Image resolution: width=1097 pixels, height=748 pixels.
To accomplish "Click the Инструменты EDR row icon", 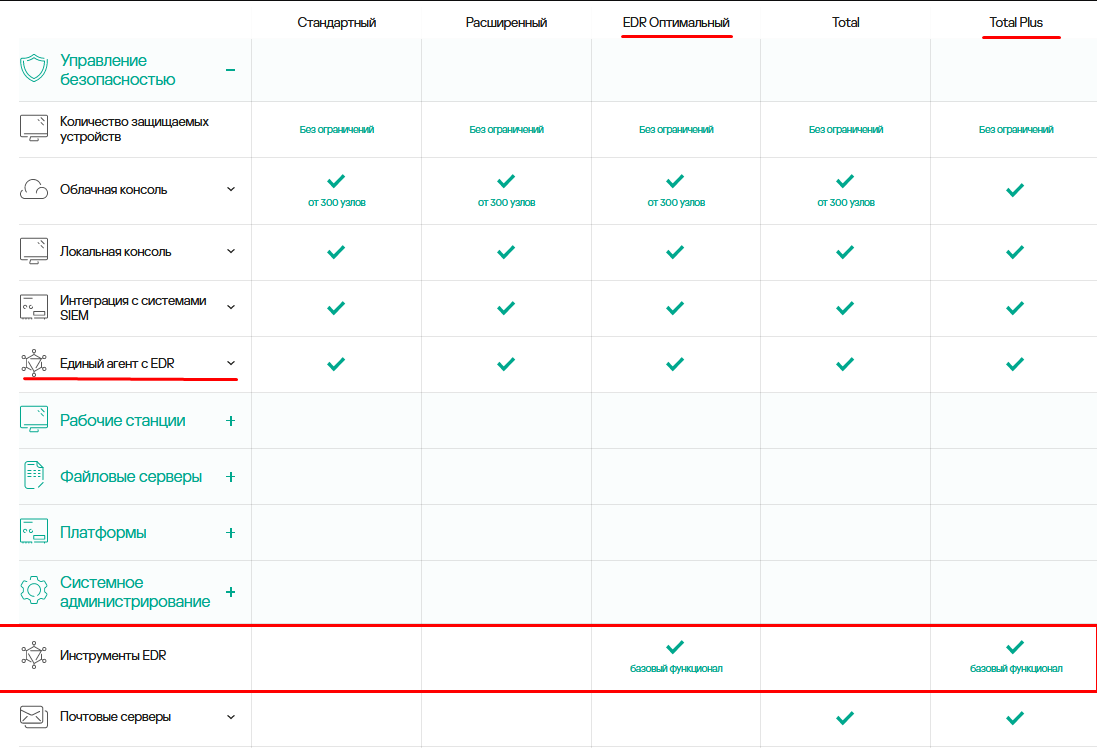I will point(34,655).
